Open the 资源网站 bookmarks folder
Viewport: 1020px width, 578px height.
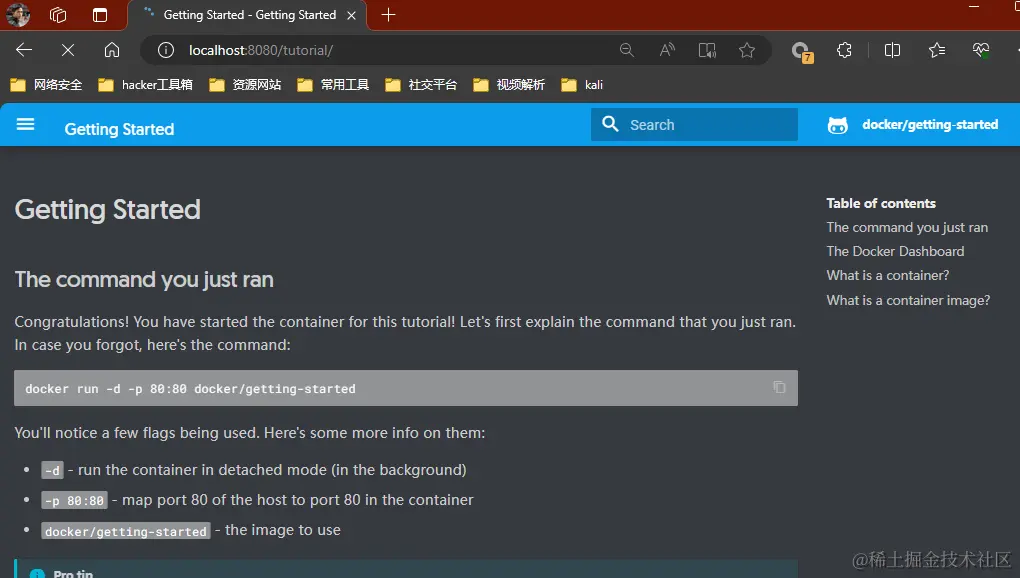(x=245, y=85)
